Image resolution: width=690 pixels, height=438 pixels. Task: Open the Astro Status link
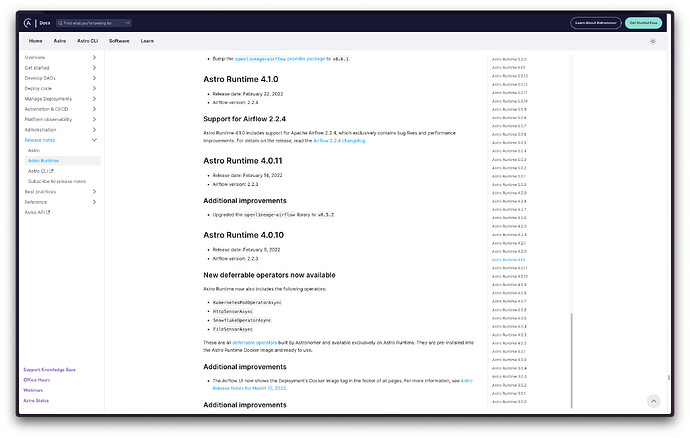click(x=36, y=401)
